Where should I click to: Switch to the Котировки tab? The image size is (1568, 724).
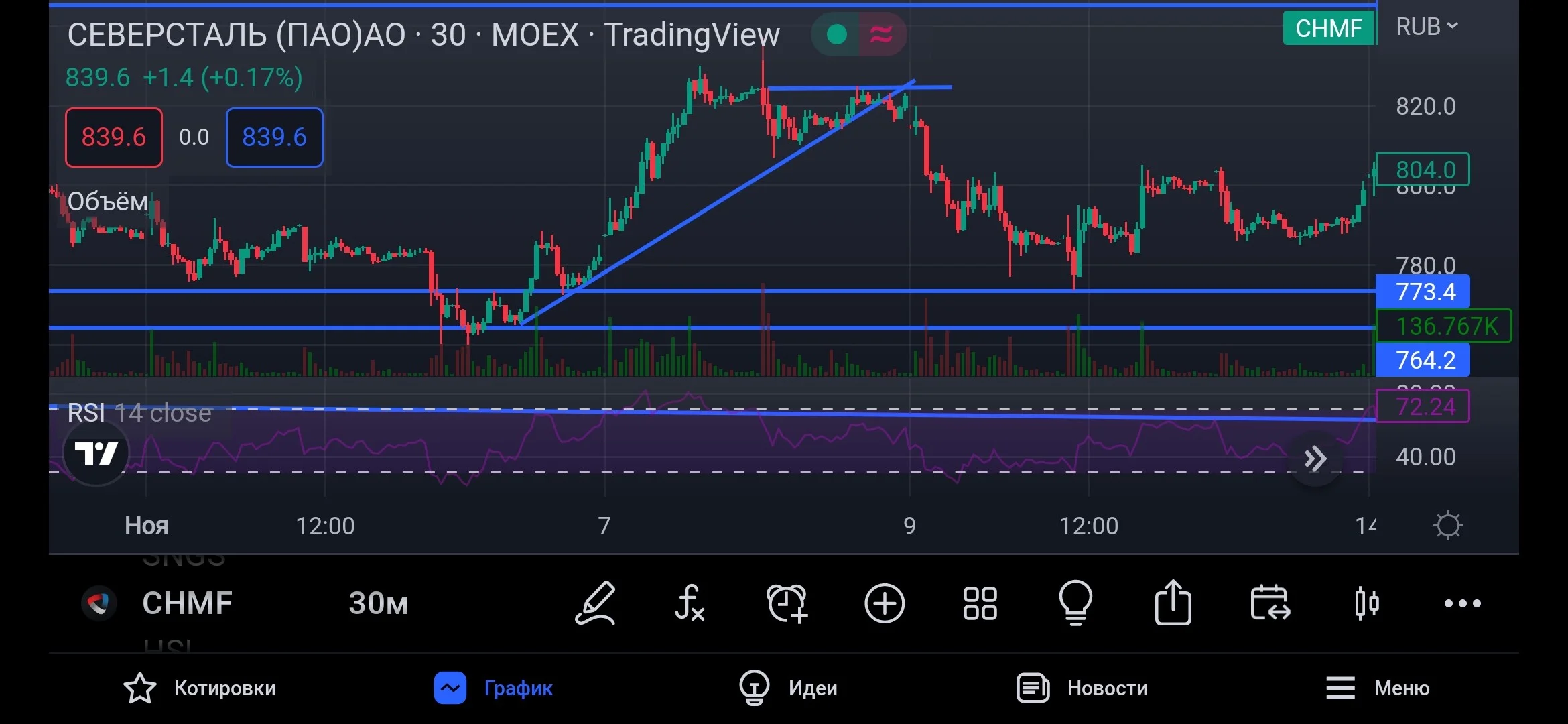coord(200,688)
